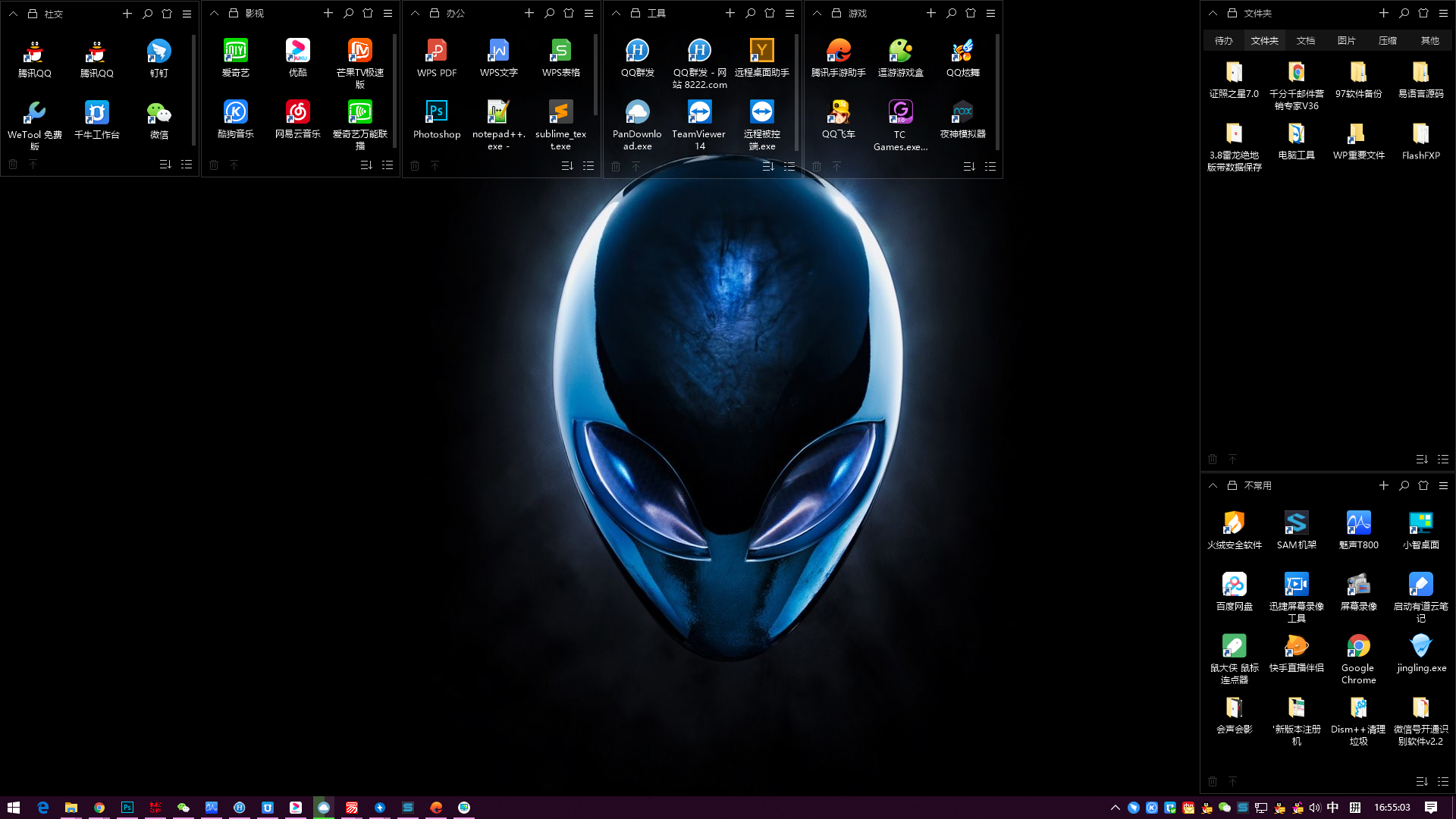Open skin settings of 工具 group

tap(770, 14)
